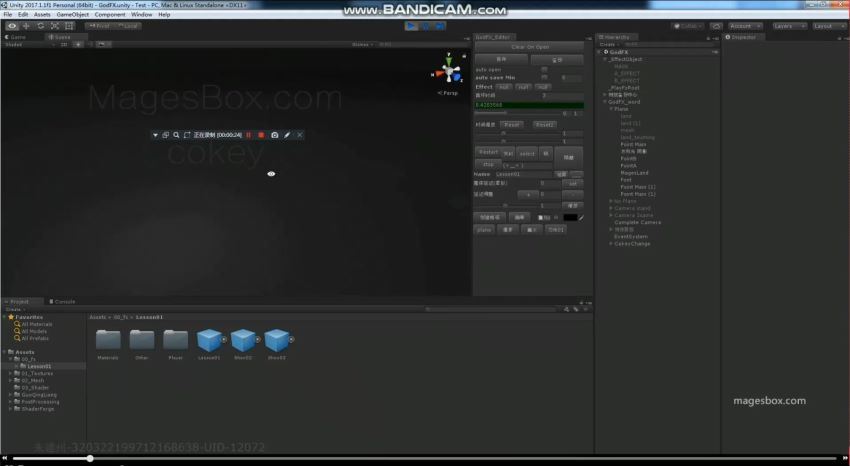Open the Shaded draw mode dropdown
The width and height of the screenshot is (850, 466).
(30, 44)
